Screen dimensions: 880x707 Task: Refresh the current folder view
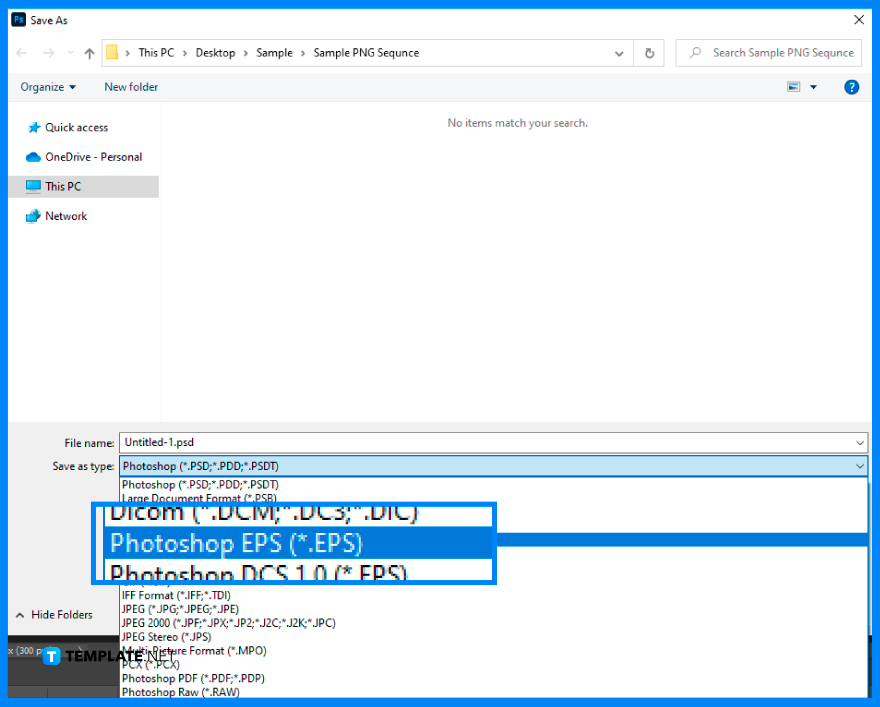[649, 52]
